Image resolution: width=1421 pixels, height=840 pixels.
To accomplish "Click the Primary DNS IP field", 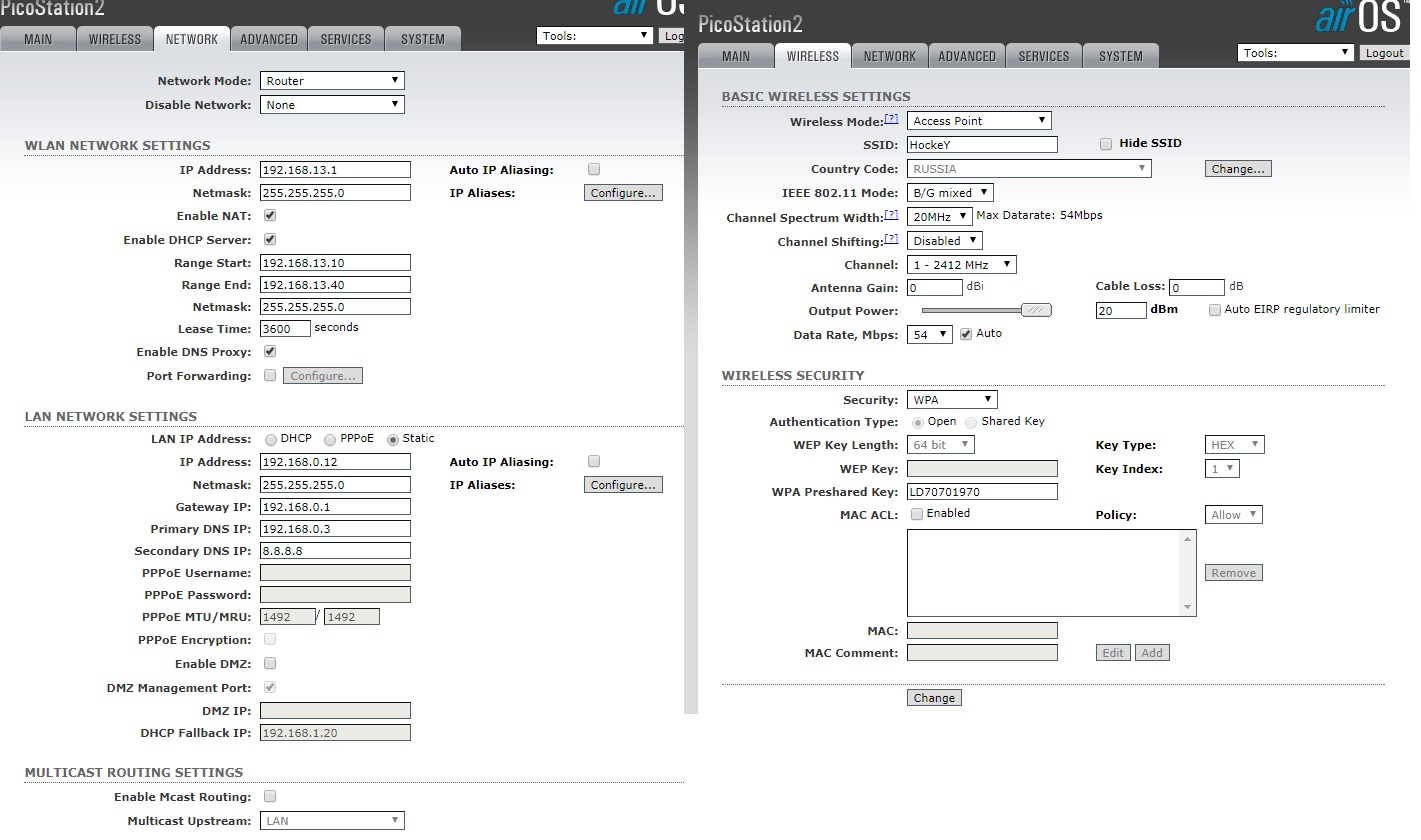I will point(335,529).
